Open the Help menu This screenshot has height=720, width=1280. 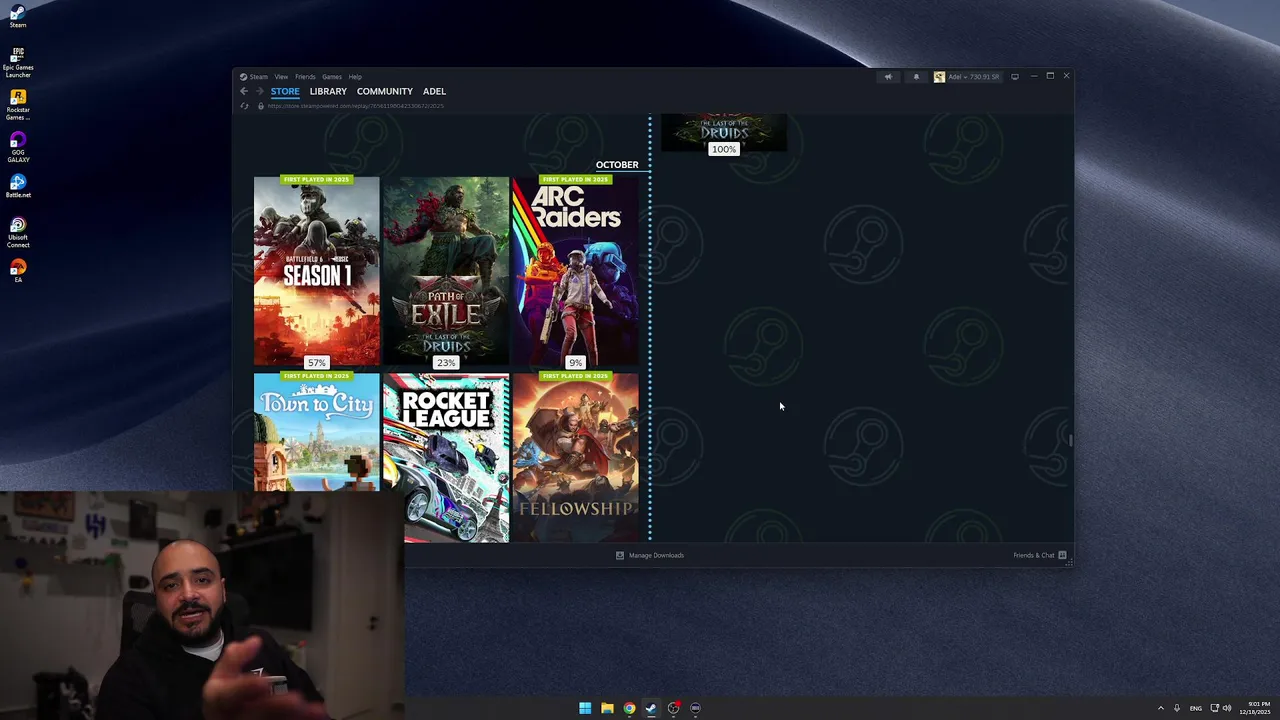(x=355, y=77)
